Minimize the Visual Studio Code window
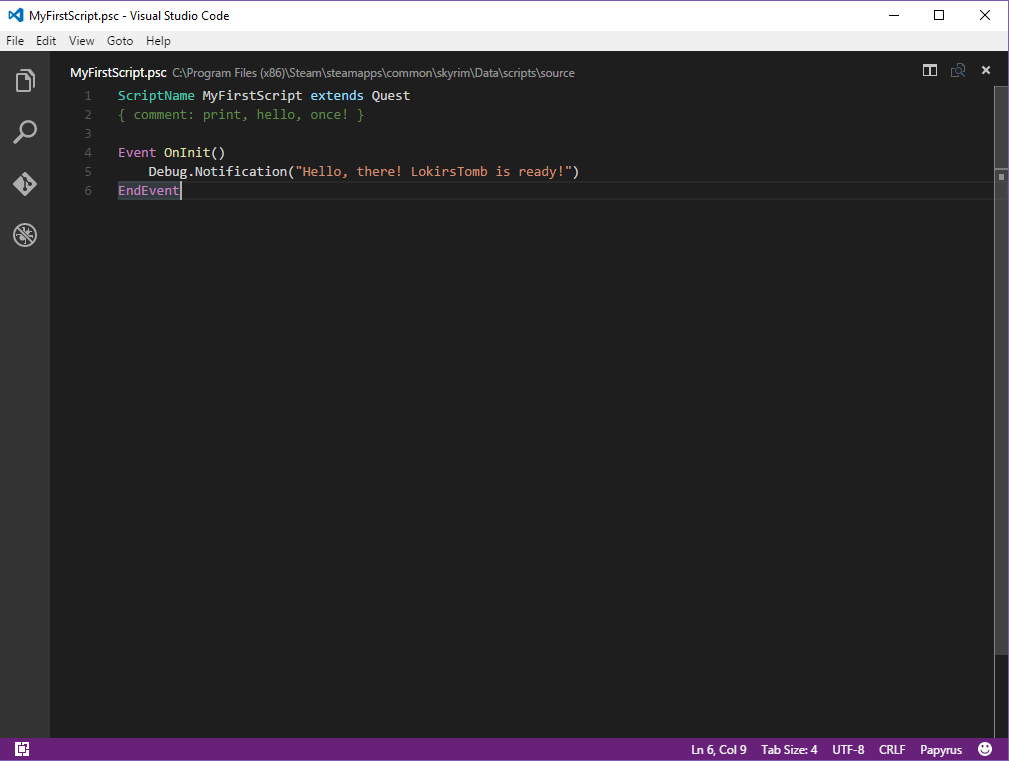The height and width of the screenshot is (761, 1009). coord(894,15)
